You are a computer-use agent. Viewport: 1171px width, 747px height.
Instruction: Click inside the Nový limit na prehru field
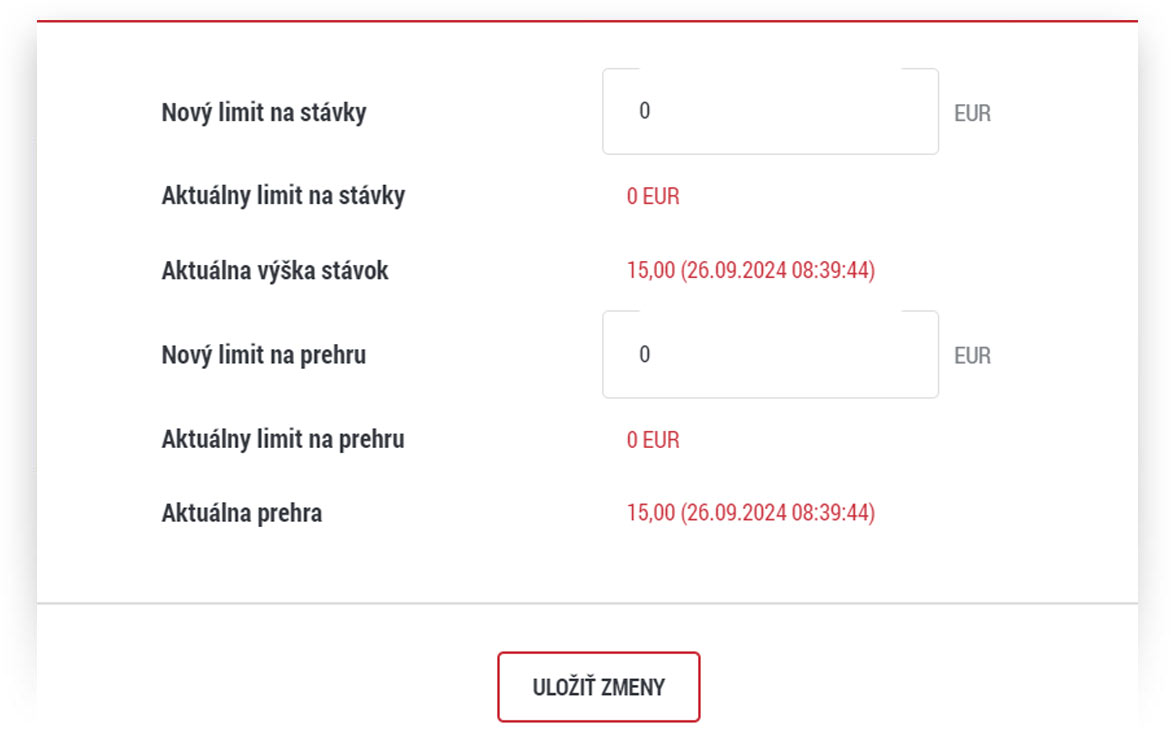point(770,355)
